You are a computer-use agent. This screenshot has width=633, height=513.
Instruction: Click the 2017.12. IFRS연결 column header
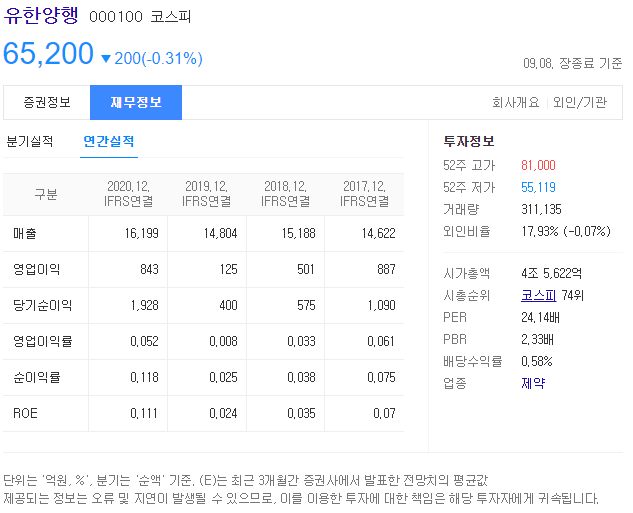coord(365,194)
